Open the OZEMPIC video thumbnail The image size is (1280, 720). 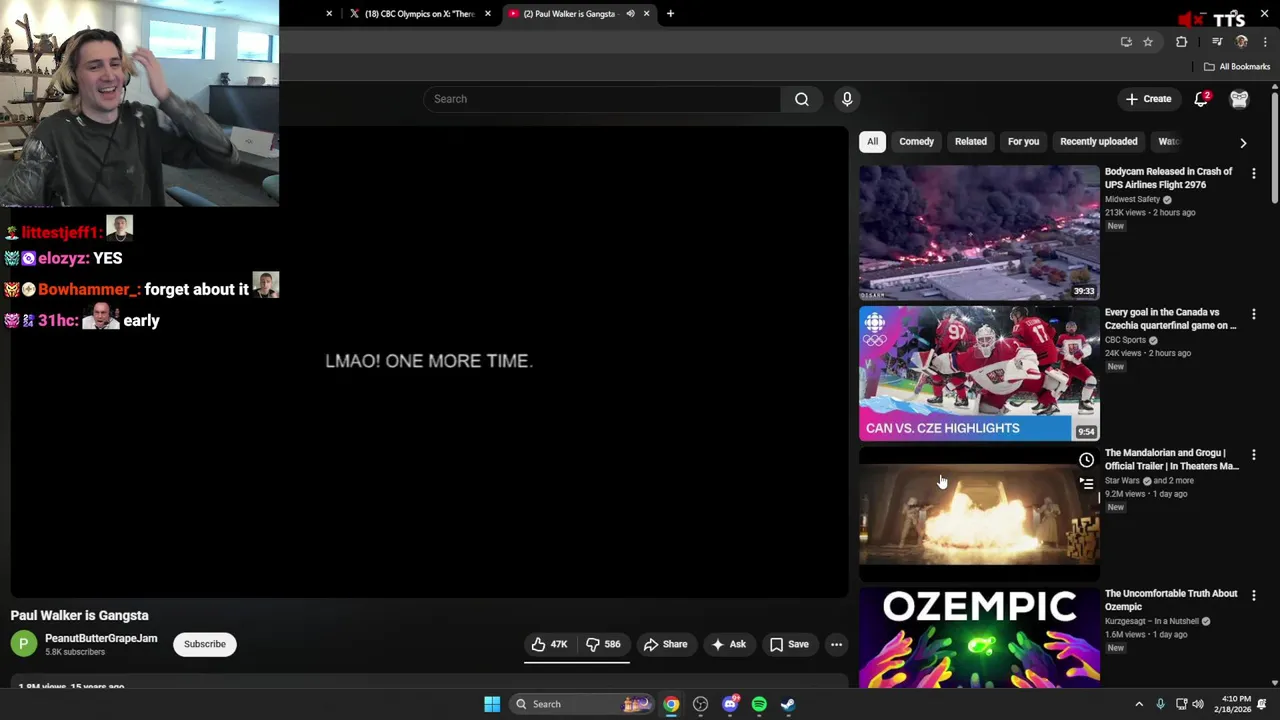point(979,640)
